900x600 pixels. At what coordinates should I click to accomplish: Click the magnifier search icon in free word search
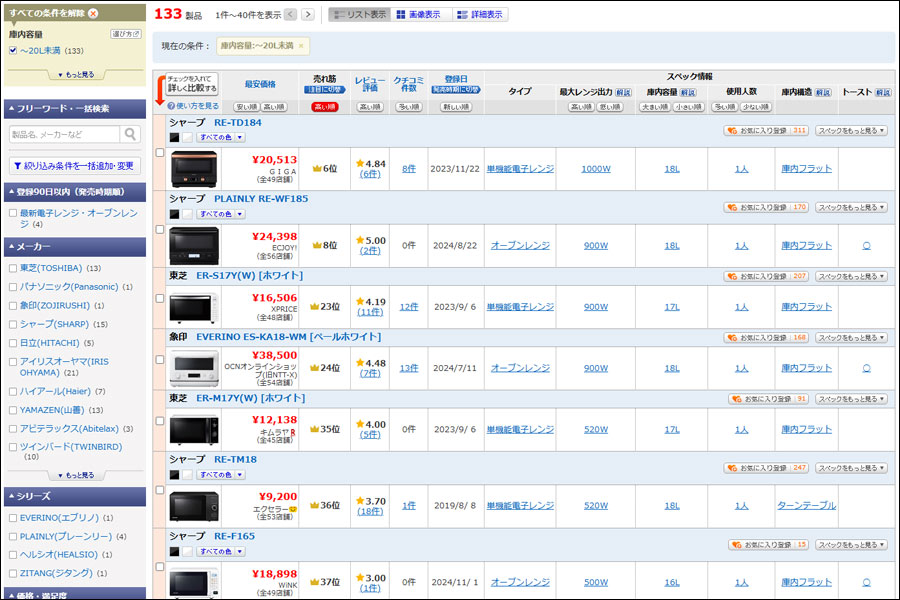(130, 134)
